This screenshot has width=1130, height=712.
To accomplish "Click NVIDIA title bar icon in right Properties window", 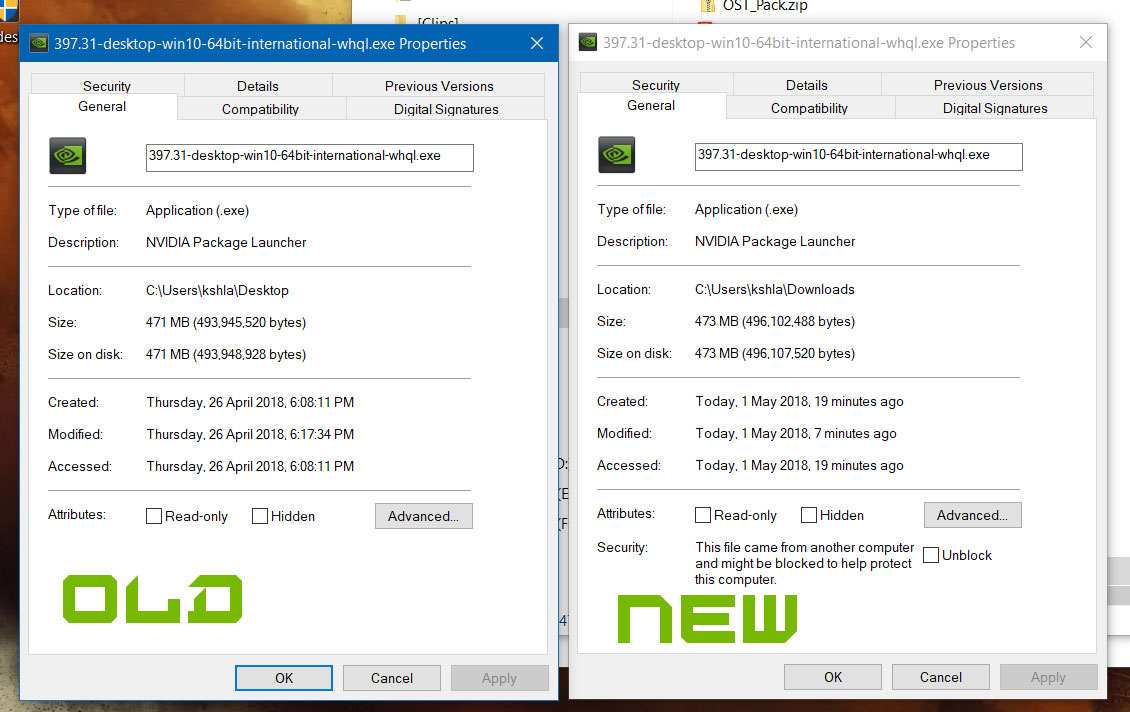I will 588,43.
